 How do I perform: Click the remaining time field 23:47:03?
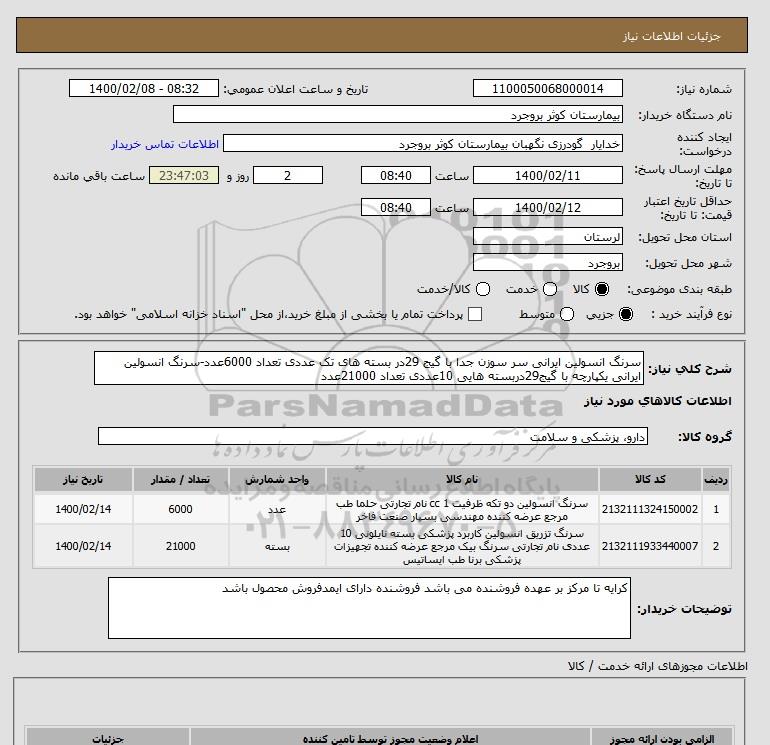tap(184, 175)
